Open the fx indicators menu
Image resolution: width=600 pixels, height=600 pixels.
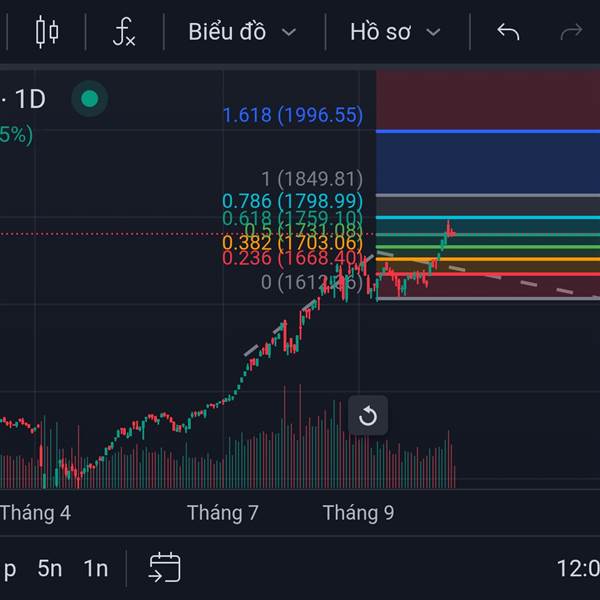(123, 32)
